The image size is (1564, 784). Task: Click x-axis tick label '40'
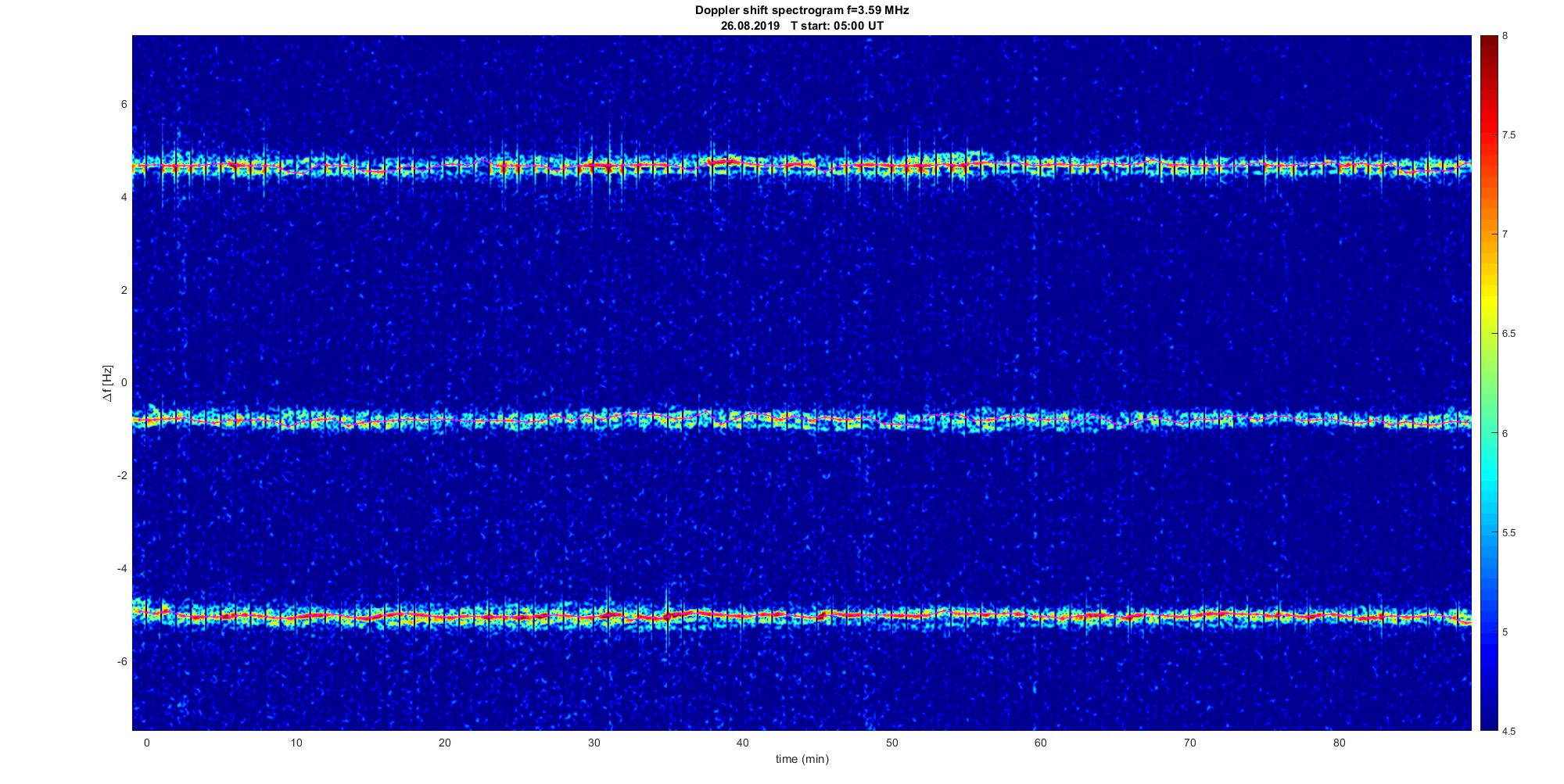coord(743,743)
